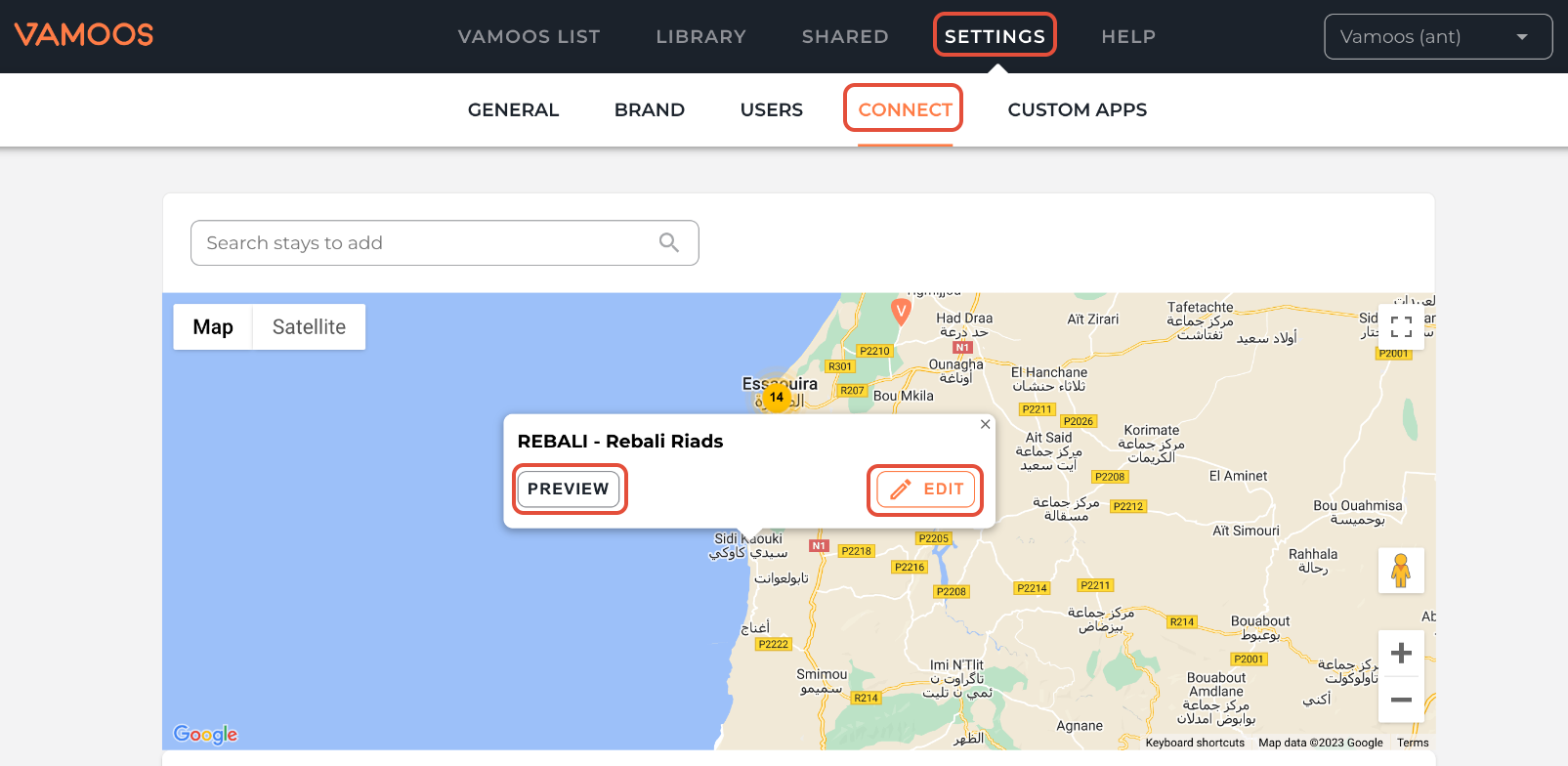Switch map to Map view
Image resolution: width=1568 pixels, height=766 pixels.
[213, 327]
